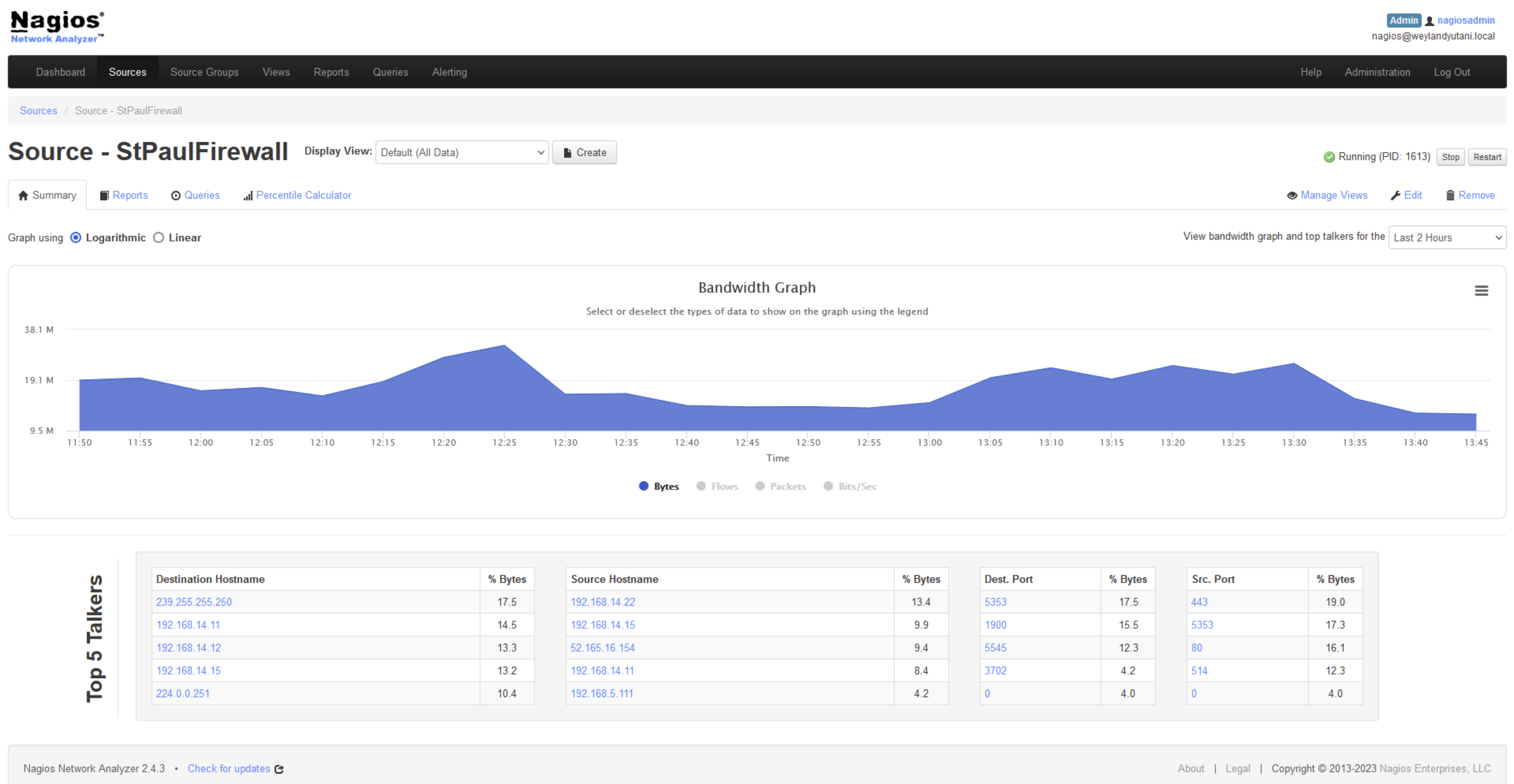
Task: Click the Queries icon on the source tabs
Action: pyautogui.click(x=176, y=195)
